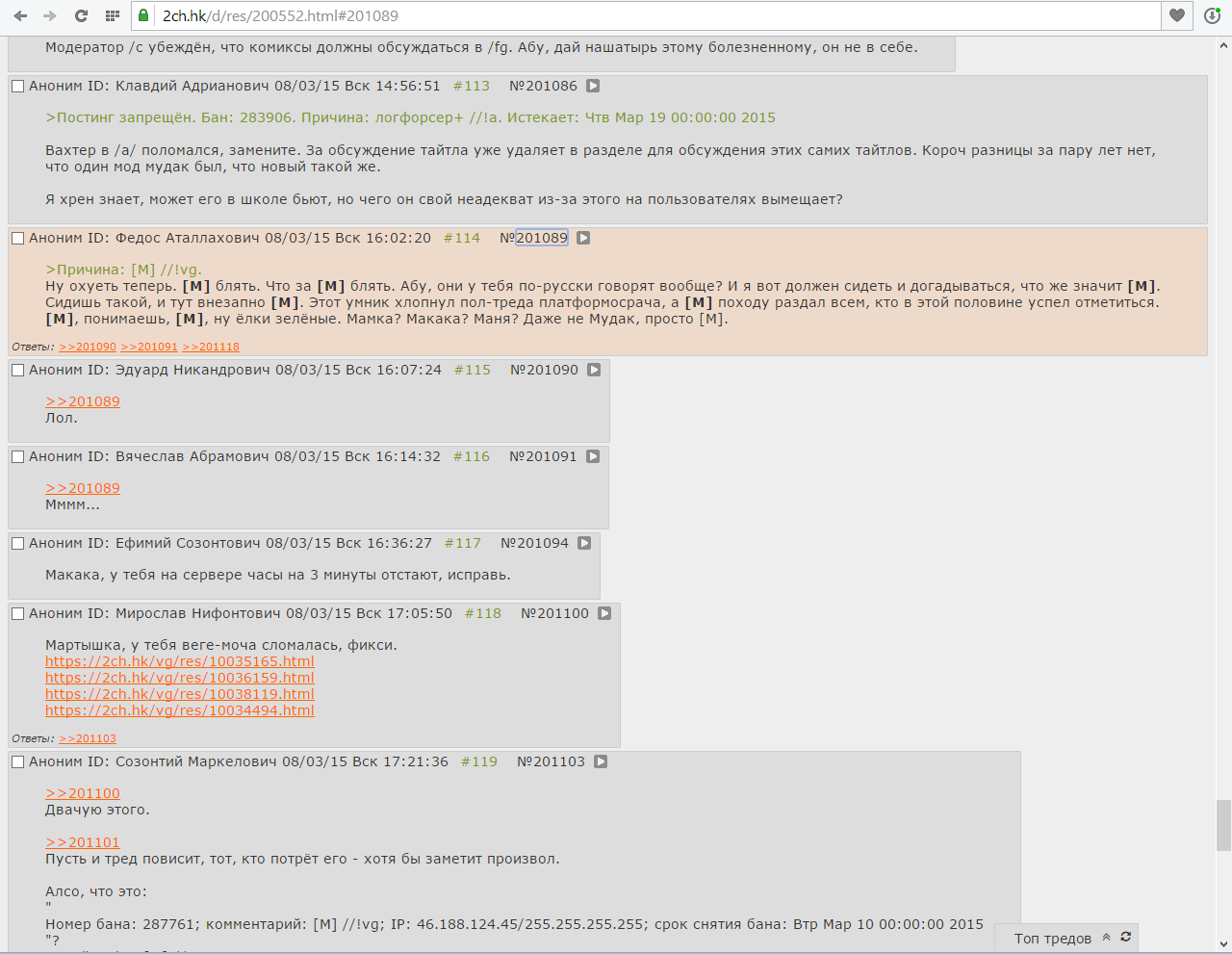Viewport: 1232px width, 954px height.
Task: Click the post counter #115
Action: click(x=473, y=370)
